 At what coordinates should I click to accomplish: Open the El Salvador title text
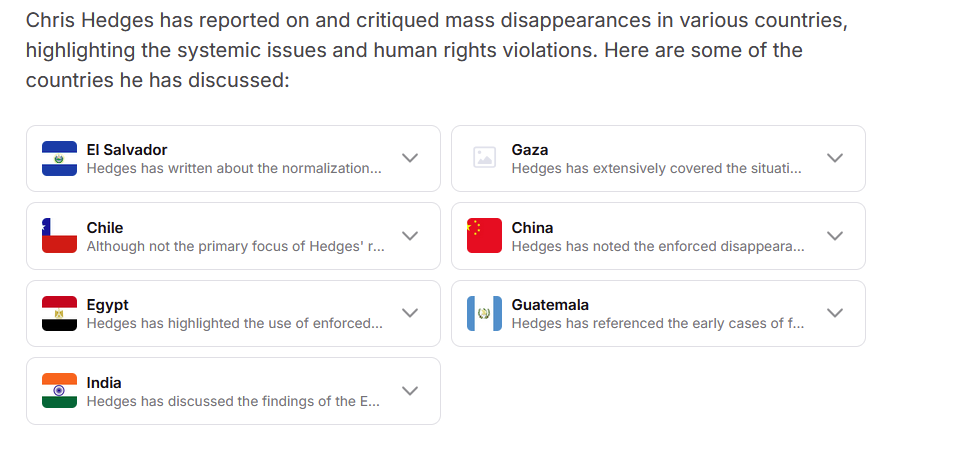pyautogui.click(x=127, y=150)
